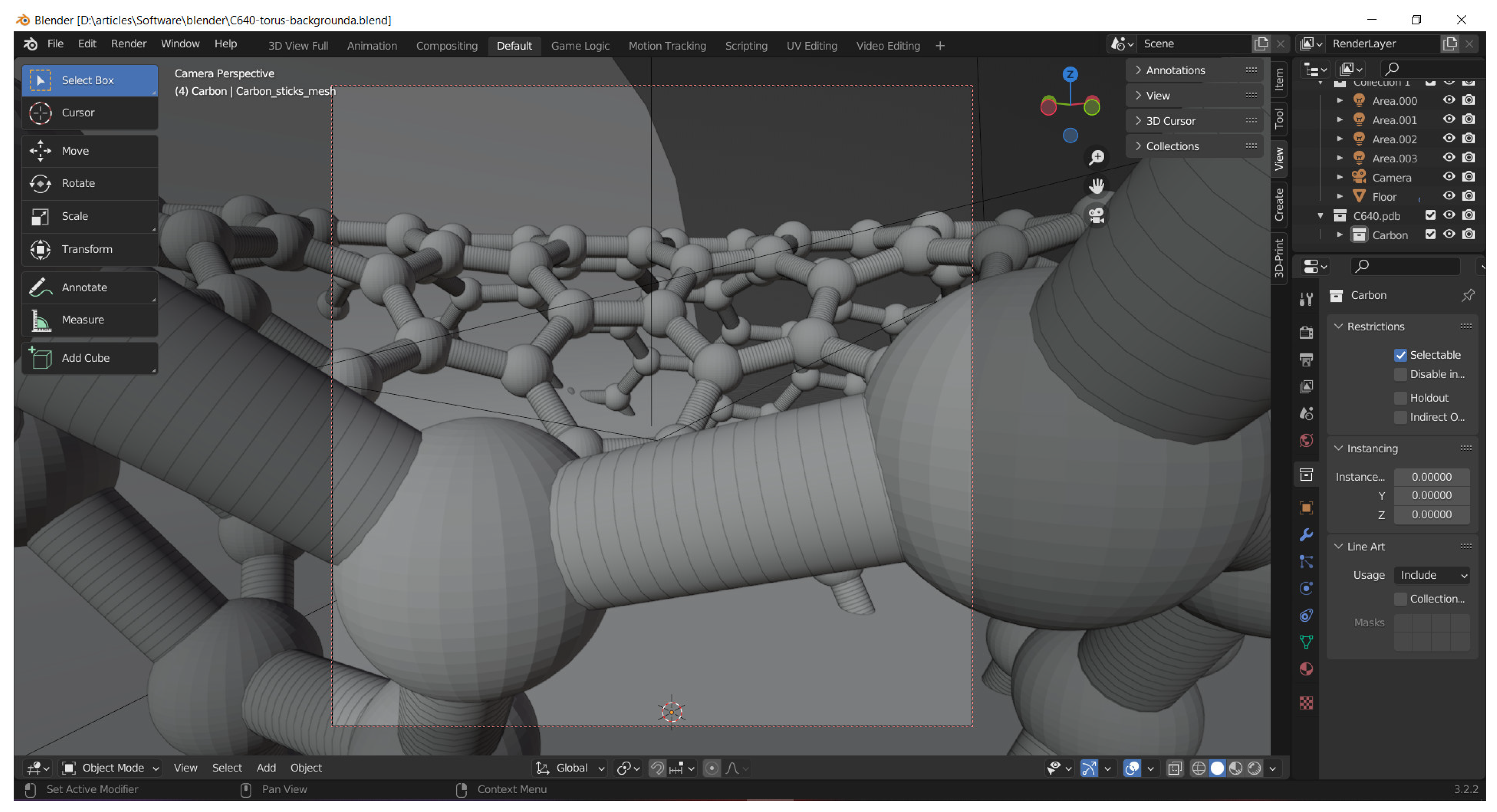Open the Material properties tab

click(x=1306, y=669)
